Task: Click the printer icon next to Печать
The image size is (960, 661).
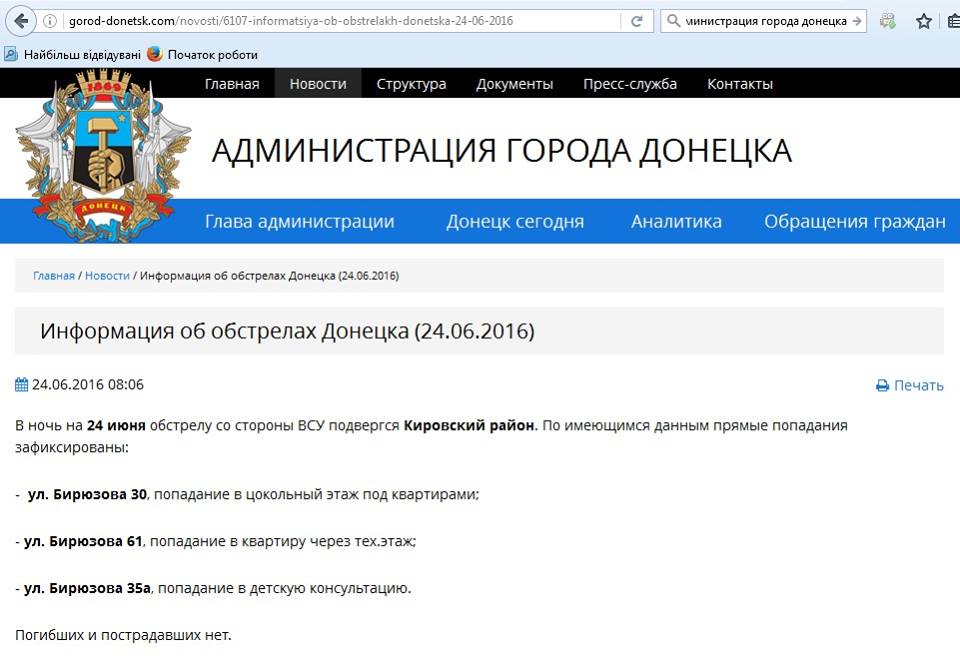Action: (x=882, y=386)
